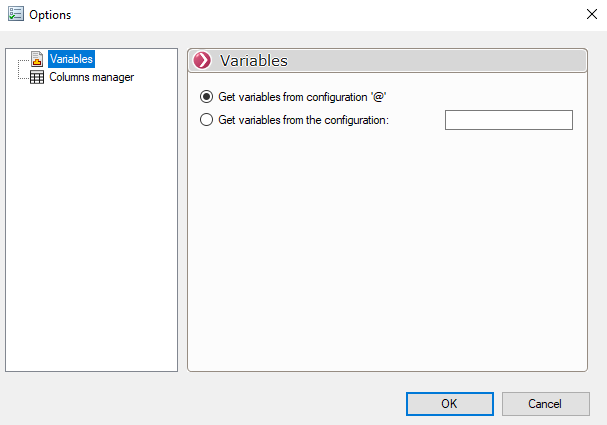The width and height of the screenshot is (607, 425).
Task: Select the Variables tree item label
Action: (71, 60)
